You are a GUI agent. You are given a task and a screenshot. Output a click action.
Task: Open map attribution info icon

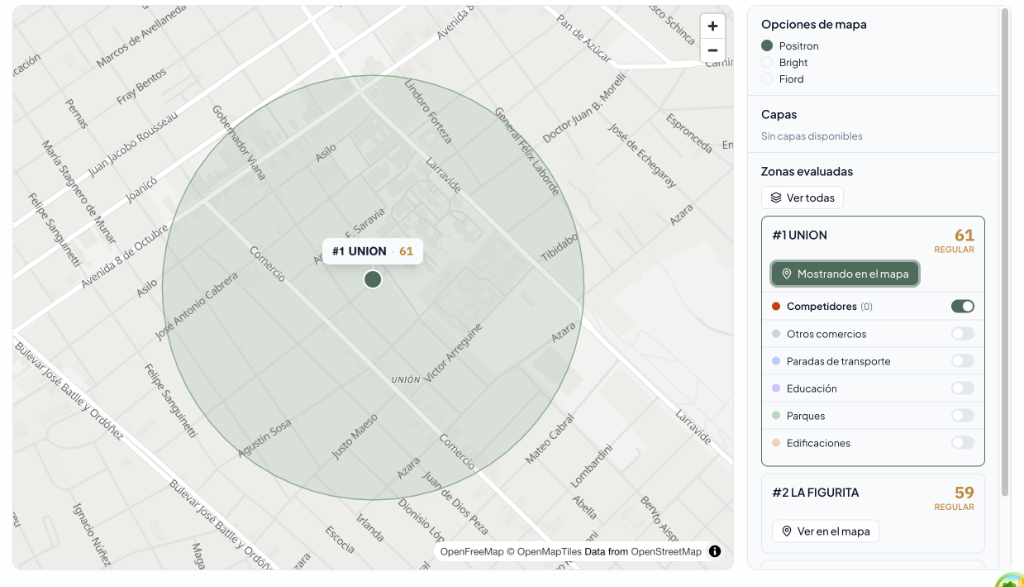point(715,552)
